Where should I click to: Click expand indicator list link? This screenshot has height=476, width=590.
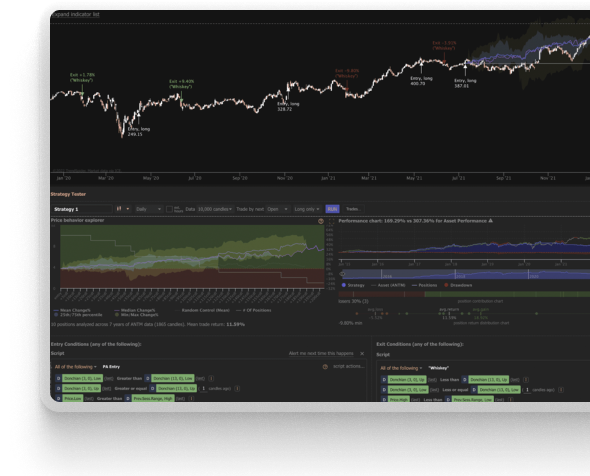pyautogui.click(x=75, y=14)
